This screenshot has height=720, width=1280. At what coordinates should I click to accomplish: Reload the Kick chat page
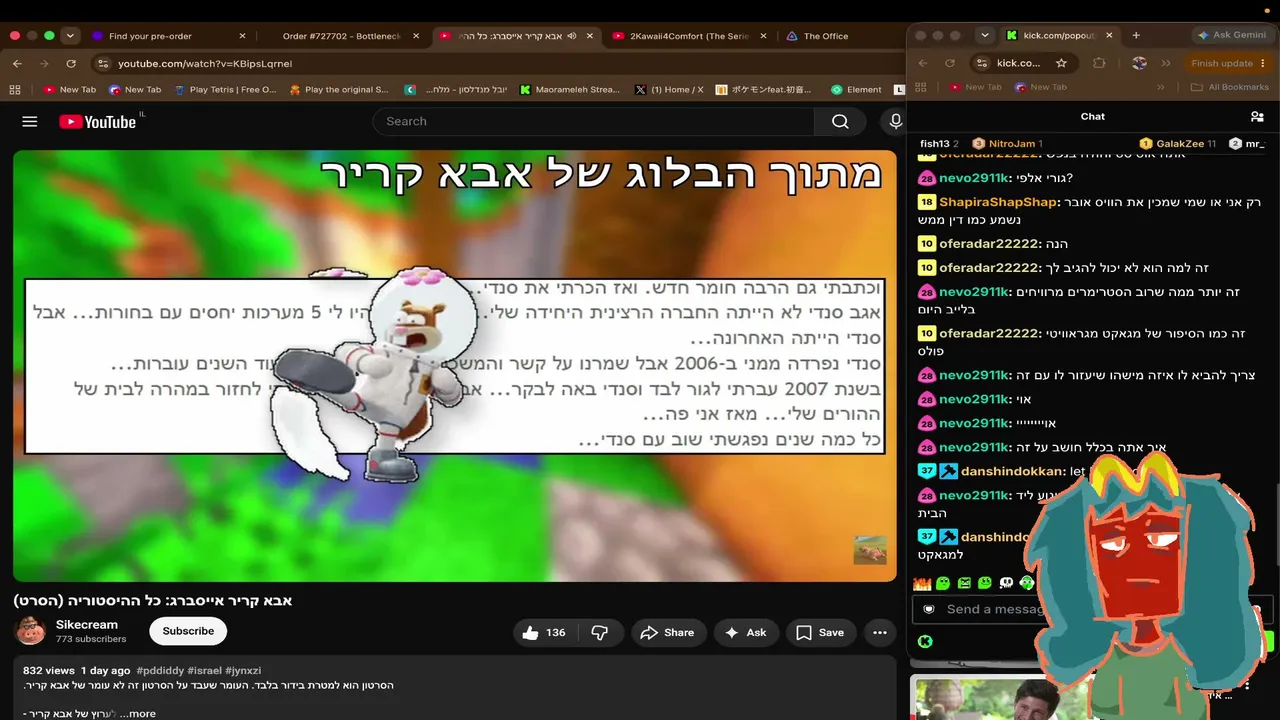pyautogui.click(x=950, y=63)
